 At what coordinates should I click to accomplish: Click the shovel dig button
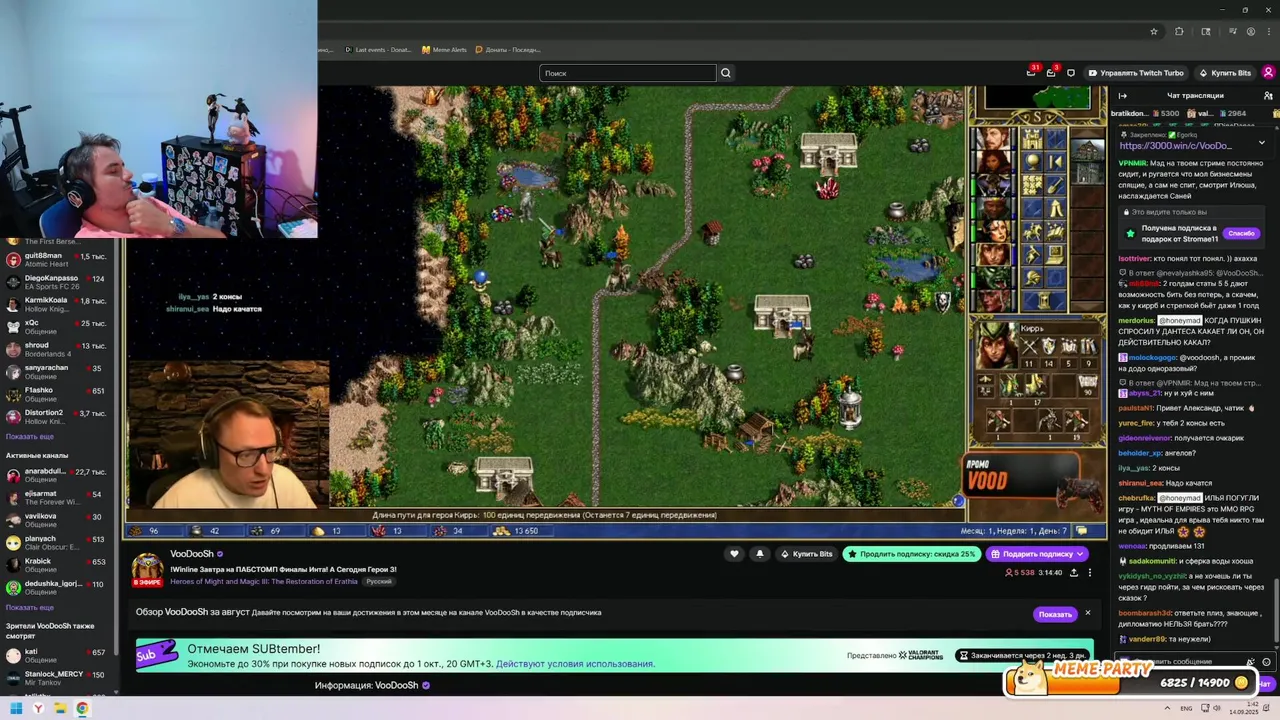pos(1056,185)
